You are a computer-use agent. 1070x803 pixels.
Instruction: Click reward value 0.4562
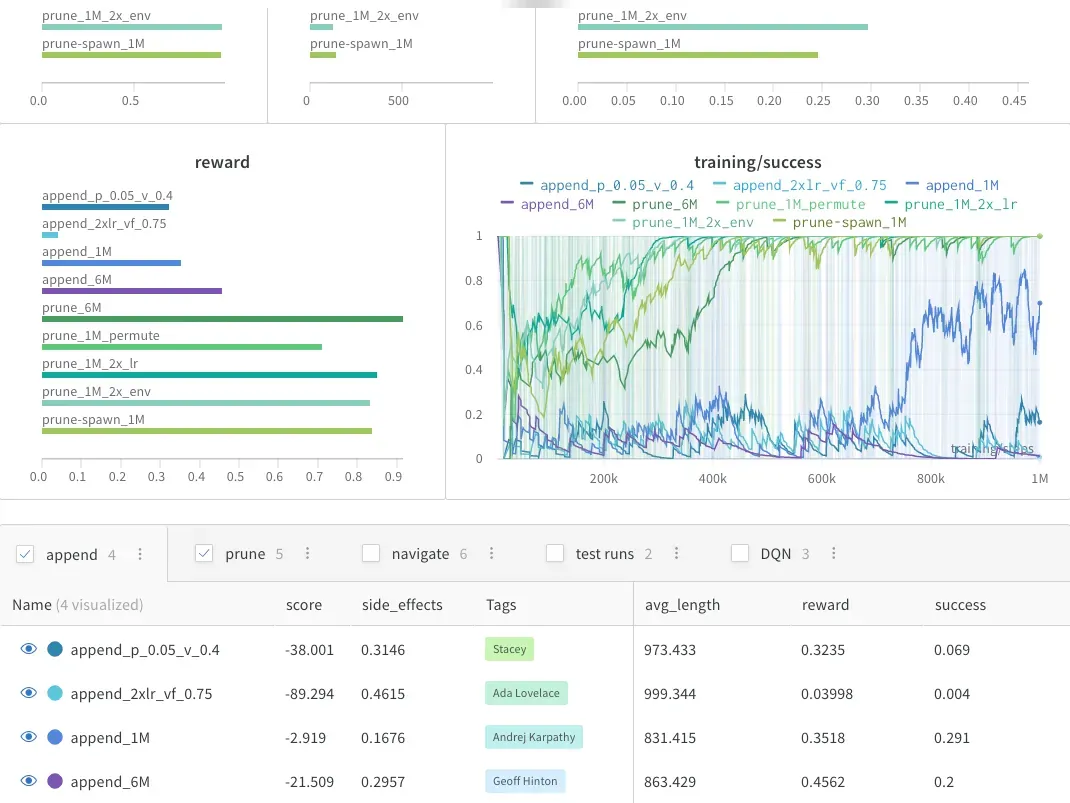[x=822, y=782]
